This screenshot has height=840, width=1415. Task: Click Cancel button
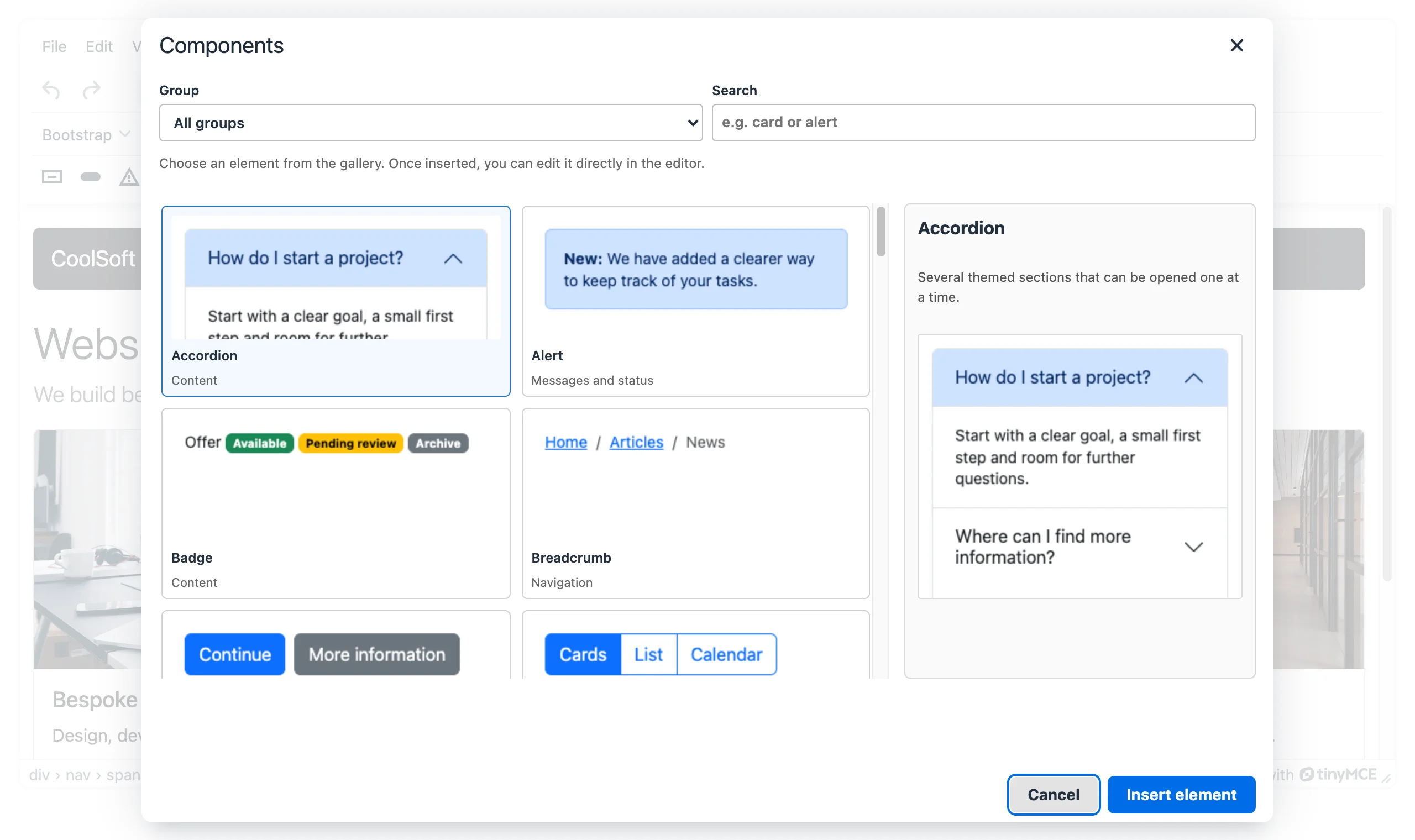pyautogui.click(x=1054, y=794)
